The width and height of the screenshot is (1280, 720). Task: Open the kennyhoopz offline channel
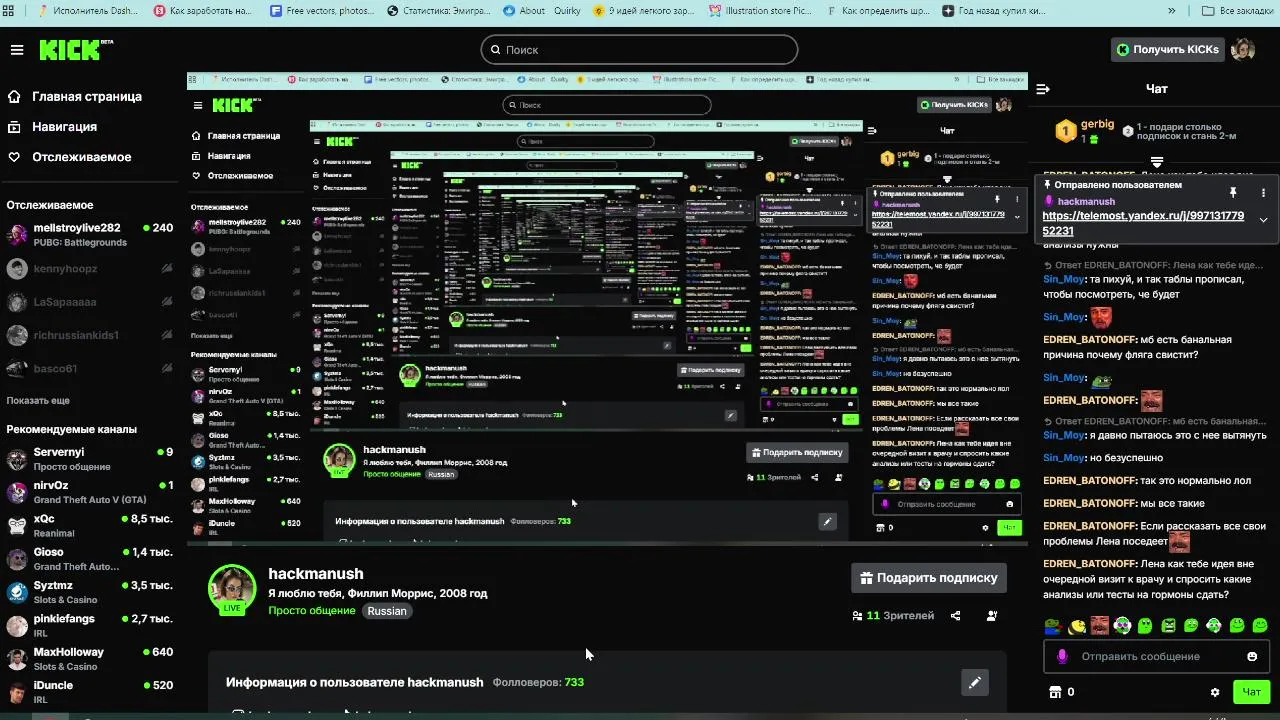tap(90, 268)
